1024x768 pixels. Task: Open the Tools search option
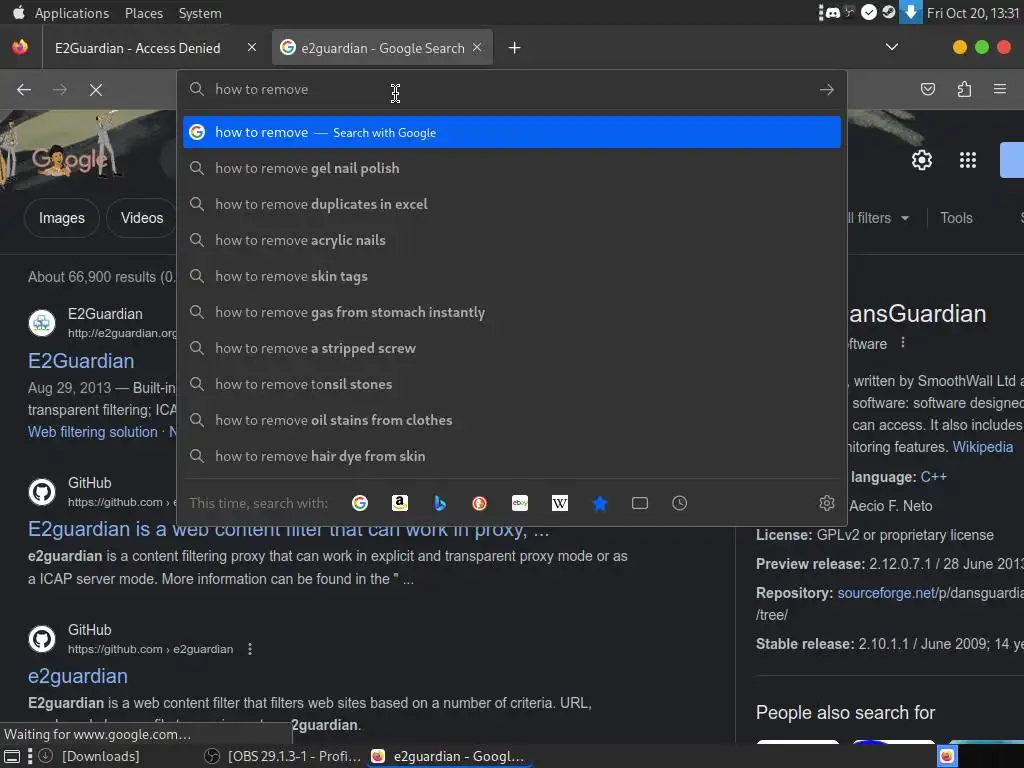956,218
